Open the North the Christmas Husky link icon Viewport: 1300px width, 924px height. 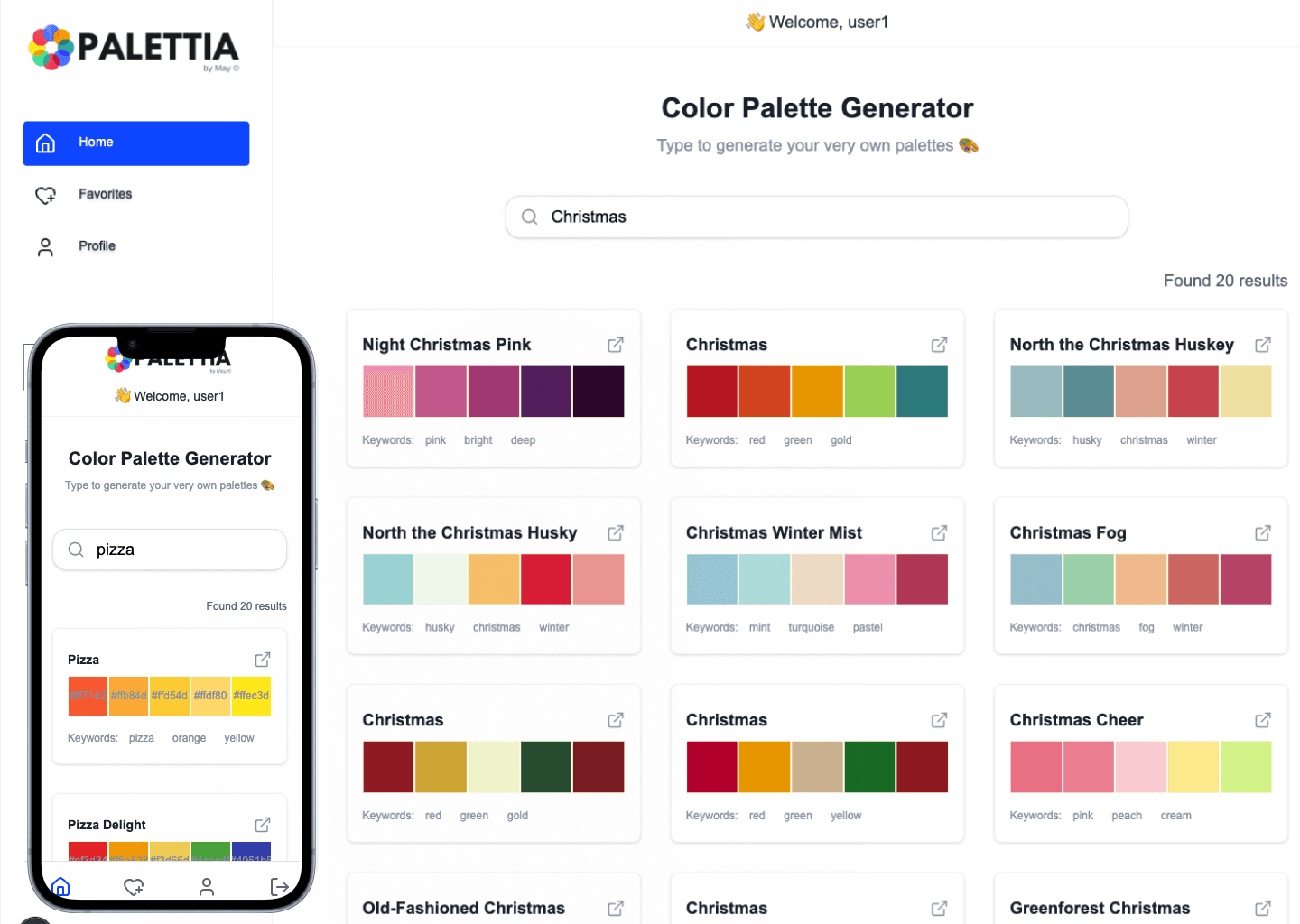[x=616, y=532]
